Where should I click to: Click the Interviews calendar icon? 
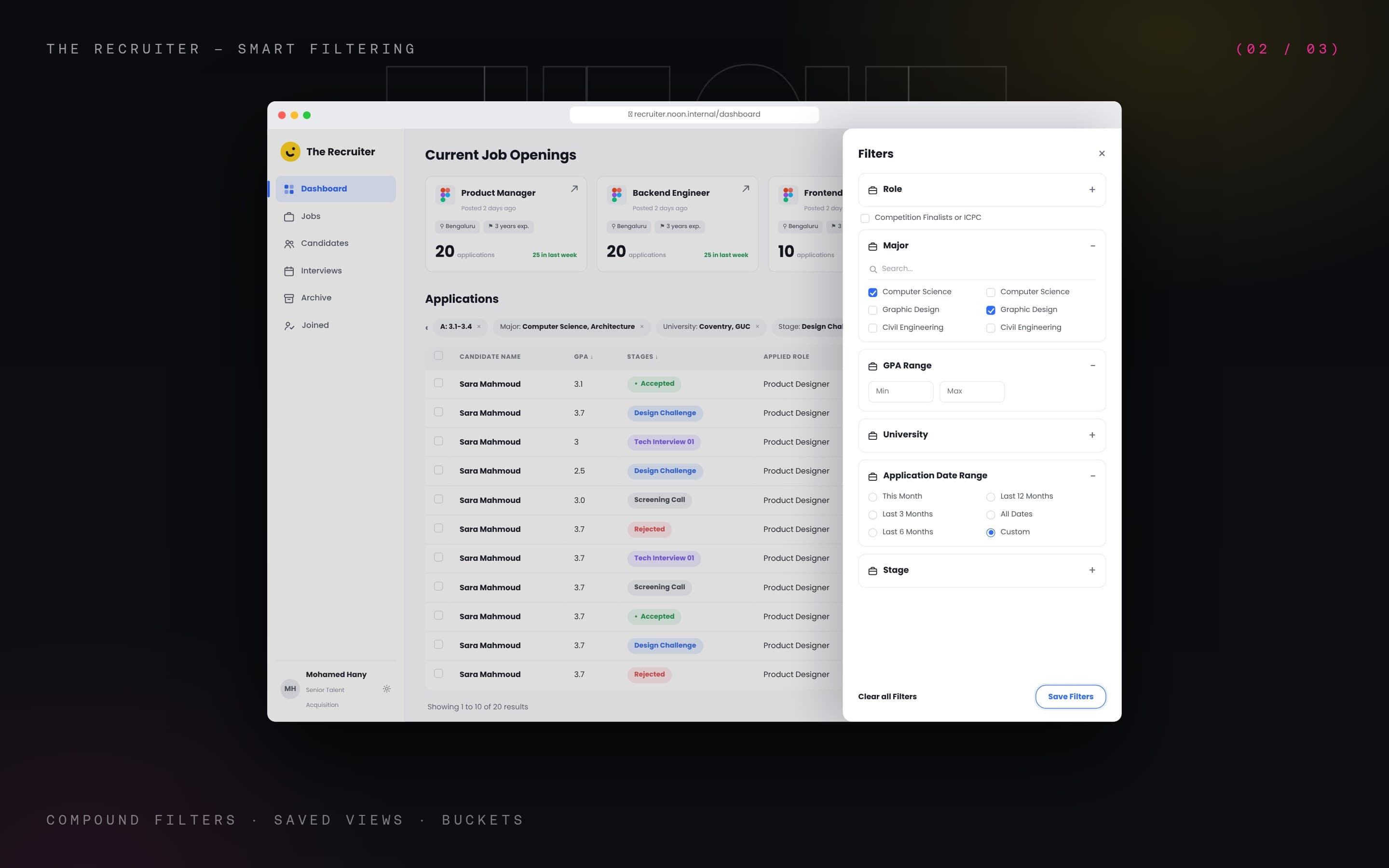point(289,271)
